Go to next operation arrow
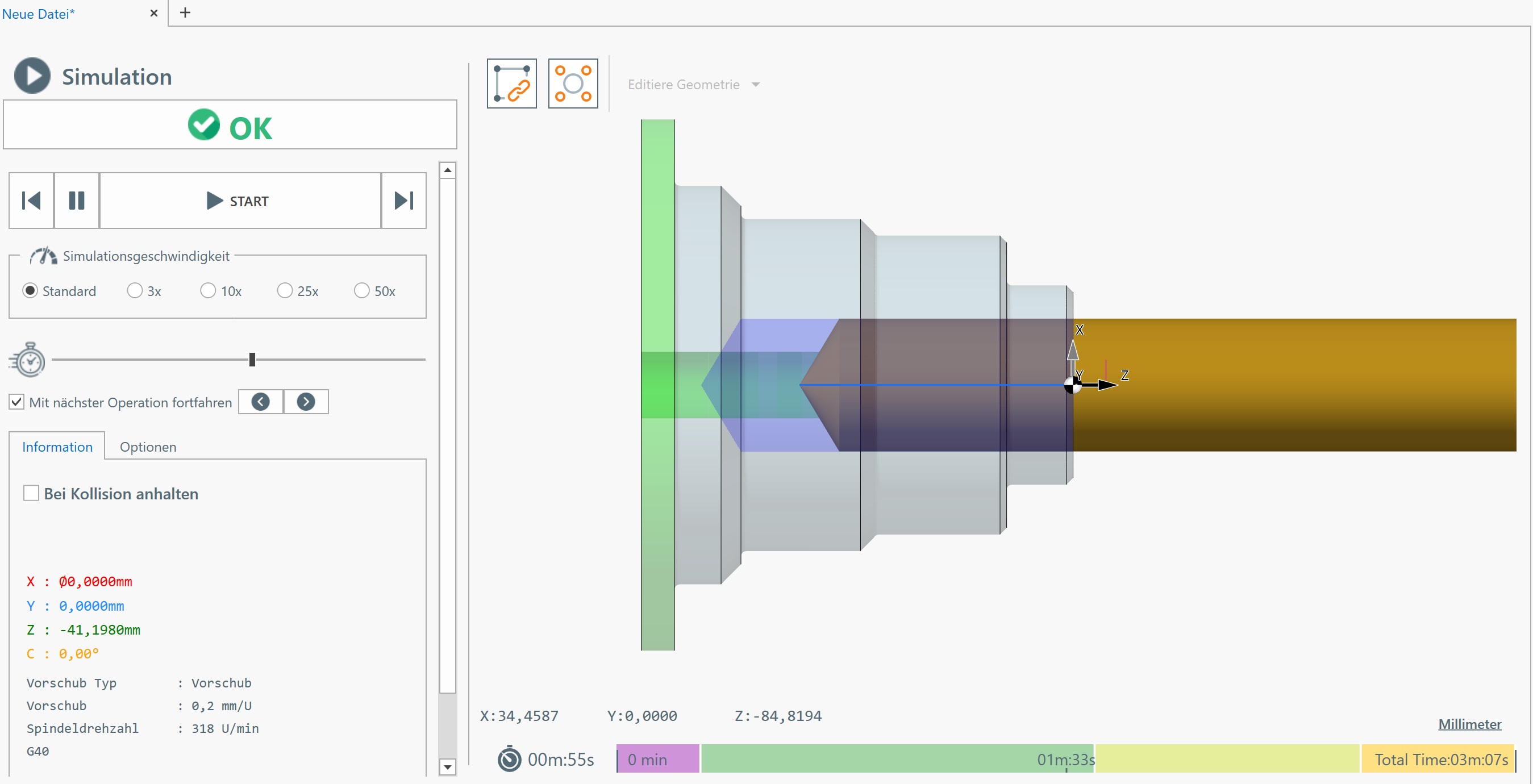Screen dimensions: 1533x784 pyautogui.click(x=306, y=402)
